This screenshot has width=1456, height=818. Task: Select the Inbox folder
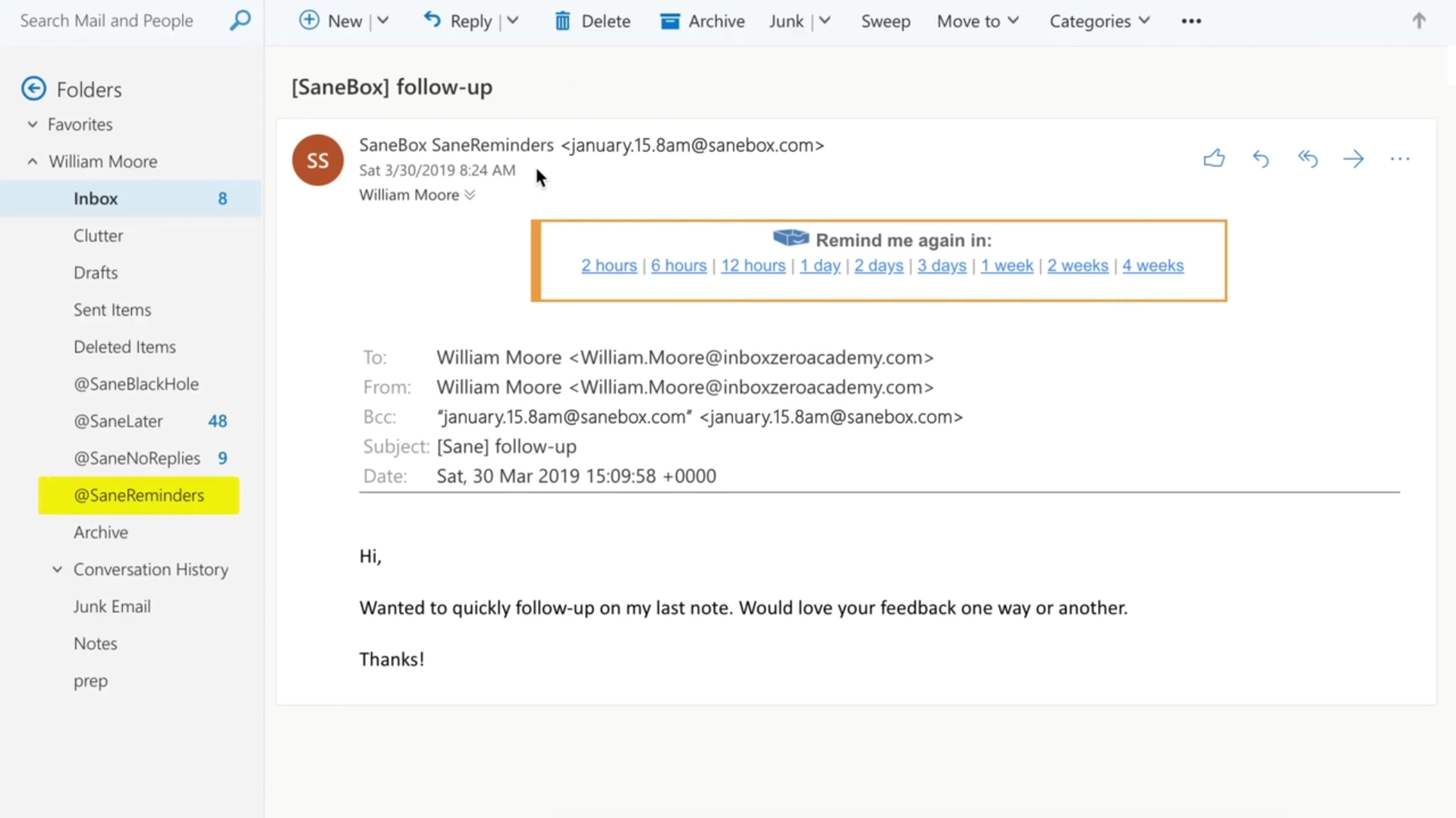tap(131, 199)
